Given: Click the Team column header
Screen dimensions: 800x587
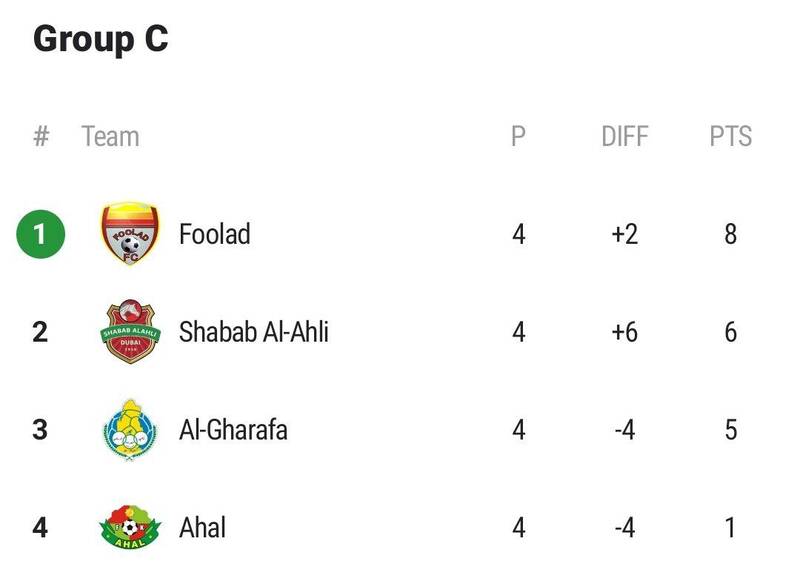Looking at the screenshot, I should [x=110, y=137].
